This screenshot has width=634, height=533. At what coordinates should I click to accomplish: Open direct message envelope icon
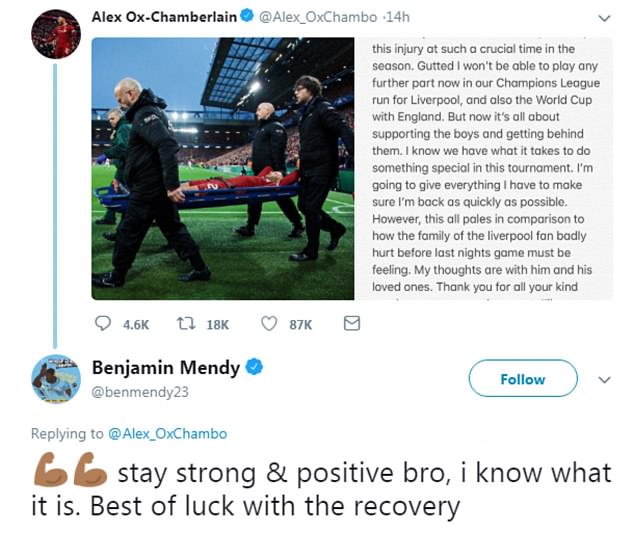[351, 324]
